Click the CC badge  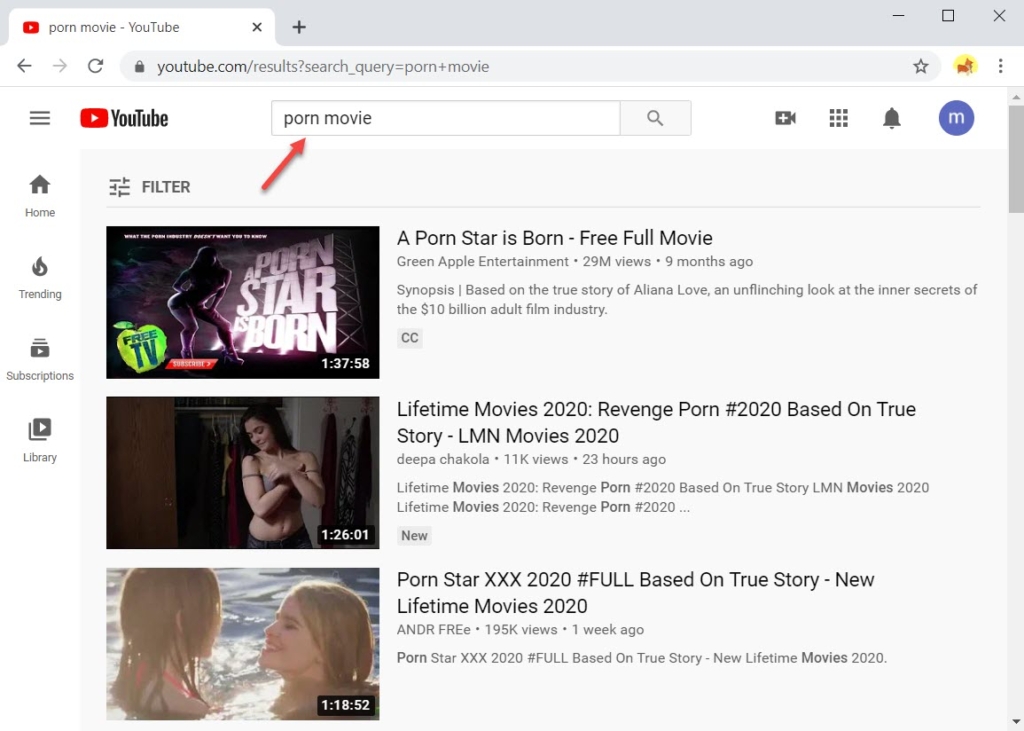tap(409, 338)
